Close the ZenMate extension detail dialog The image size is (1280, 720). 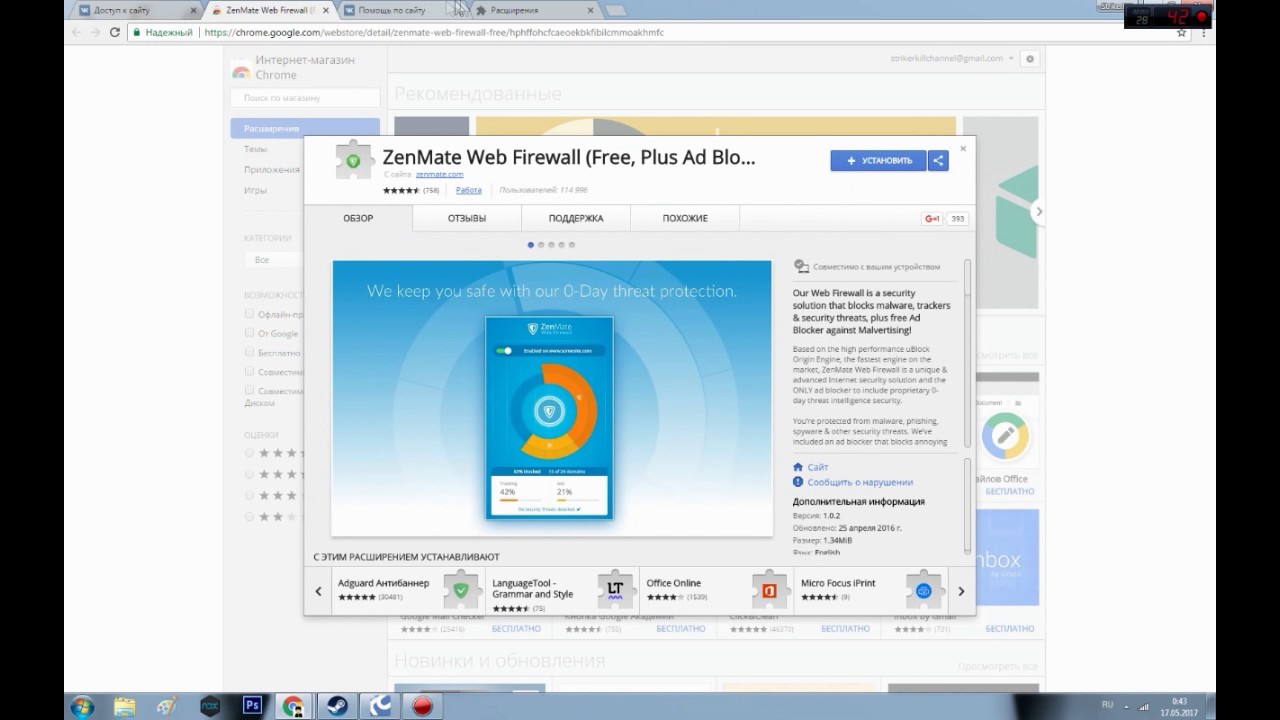963,148
